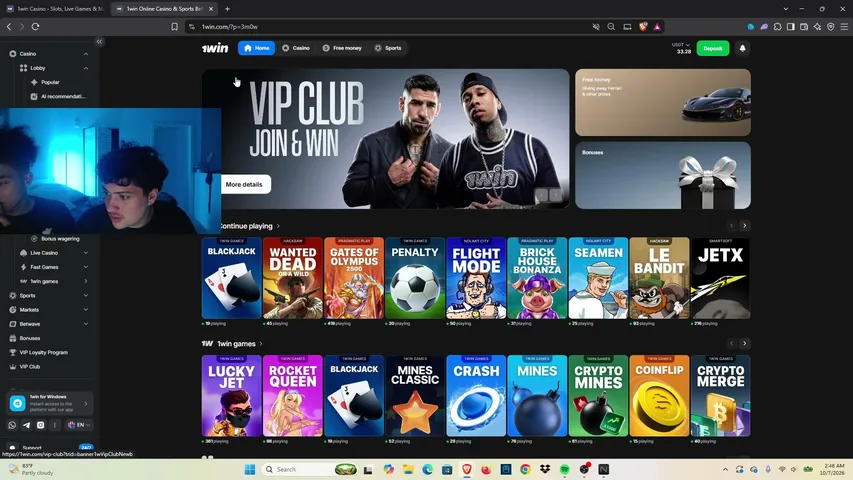Open Brave Leo AI sparkle icon

click(817, 27)
